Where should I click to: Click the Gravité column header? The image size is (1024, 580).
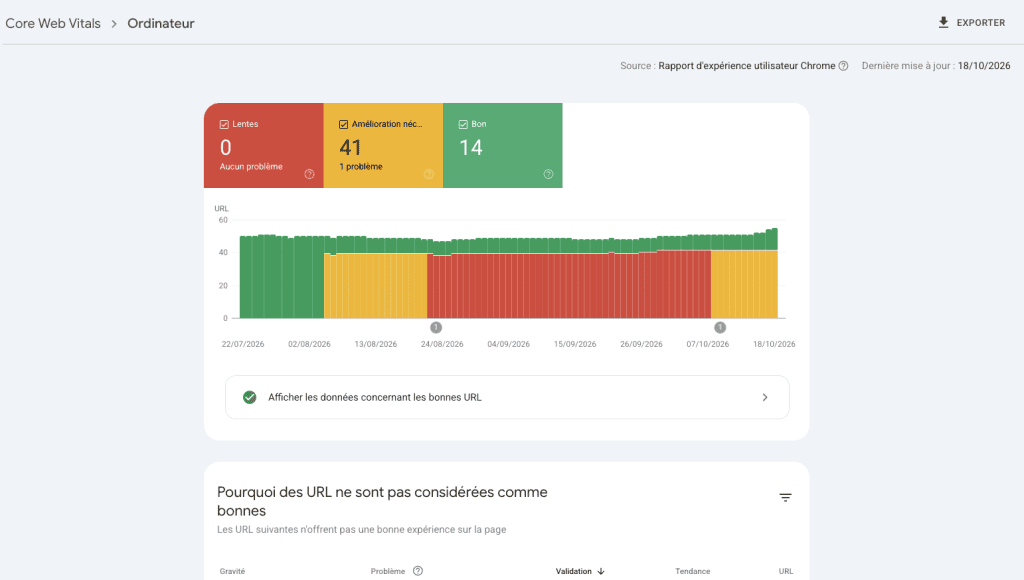pos(232,572)
